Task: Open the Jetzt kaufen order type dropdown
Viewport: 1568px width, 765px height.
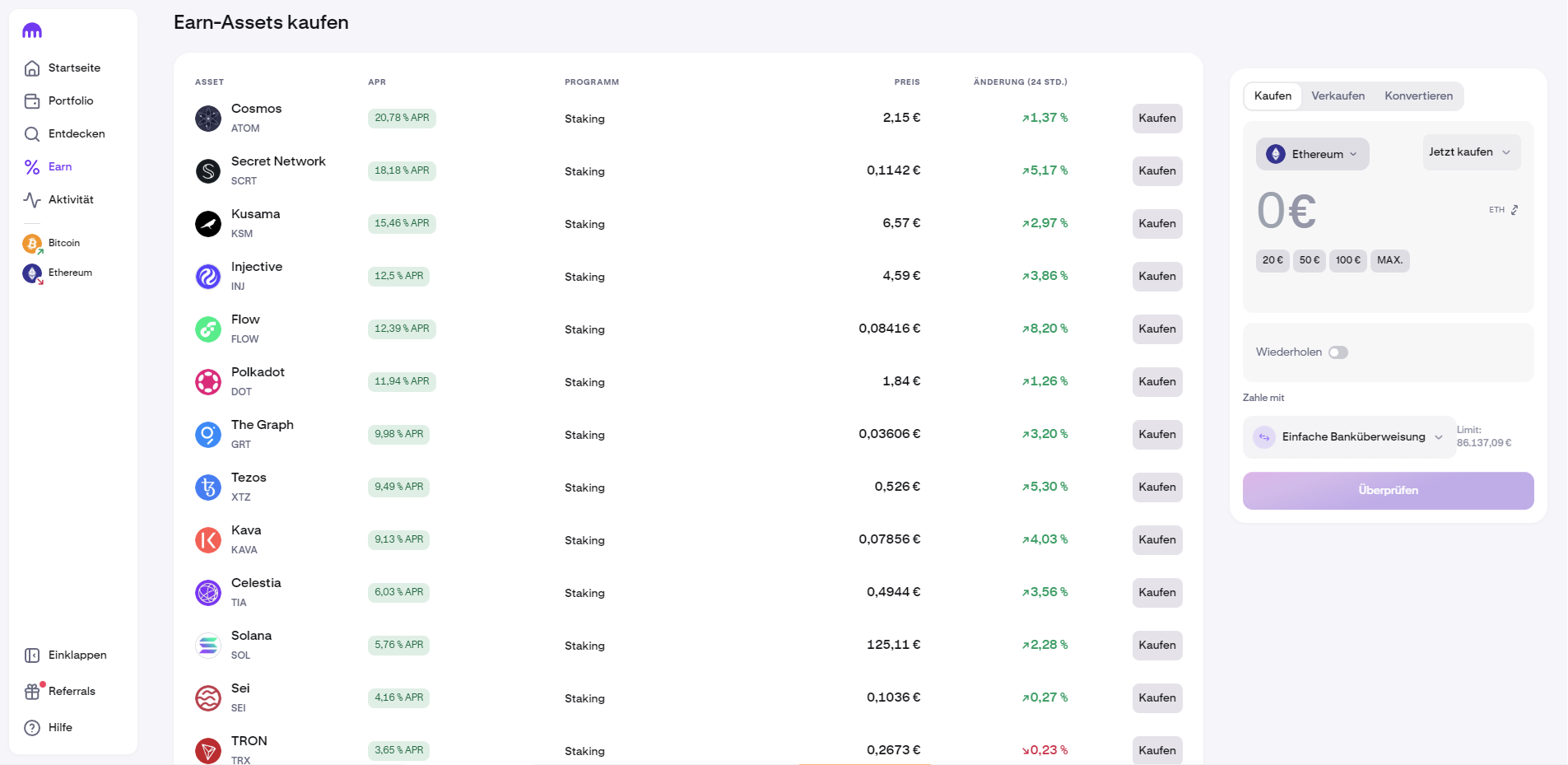Action: coord(1470,152)
